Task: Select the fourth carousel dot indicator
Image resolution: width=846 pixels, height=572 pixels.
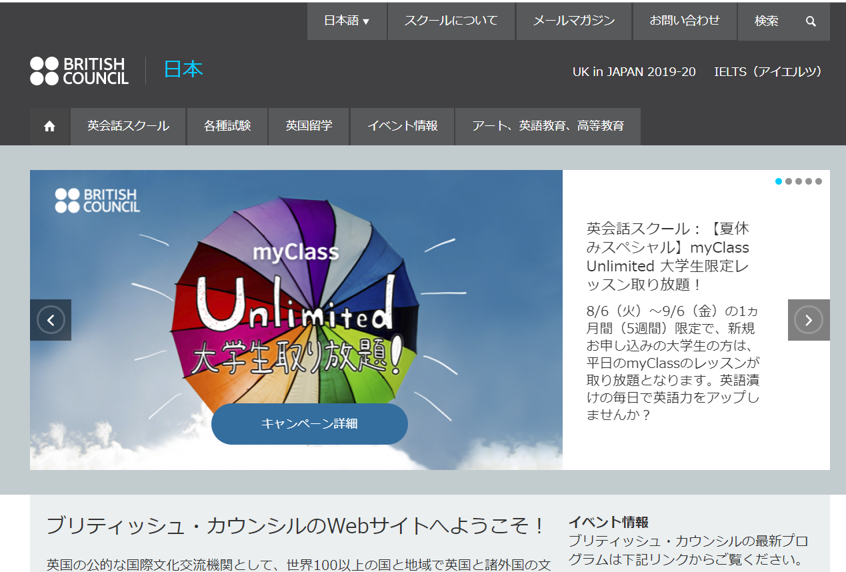Action: [809, 181]
